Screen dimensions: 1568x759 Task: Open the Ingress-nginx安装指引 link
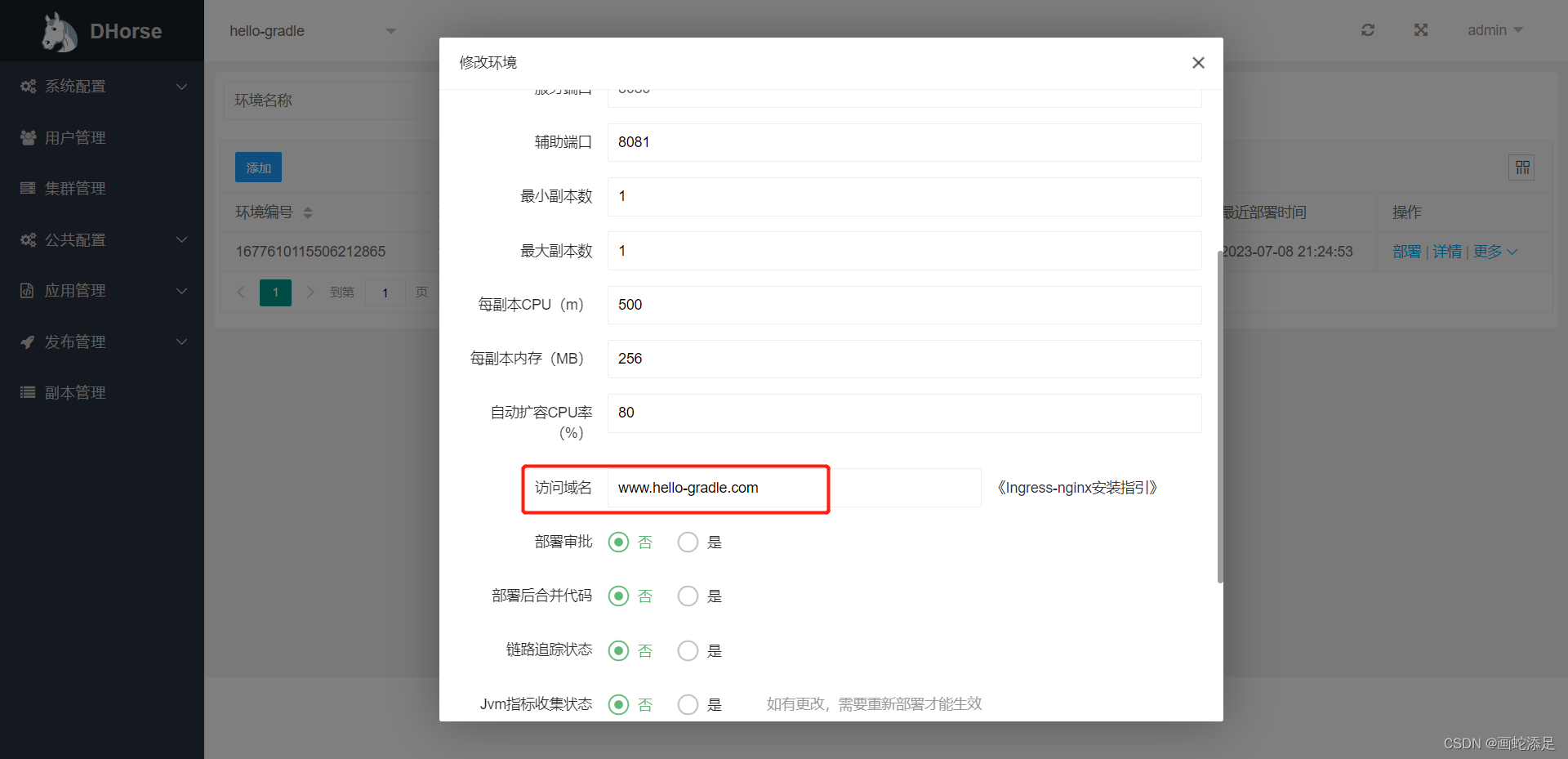click(1077, 488)
